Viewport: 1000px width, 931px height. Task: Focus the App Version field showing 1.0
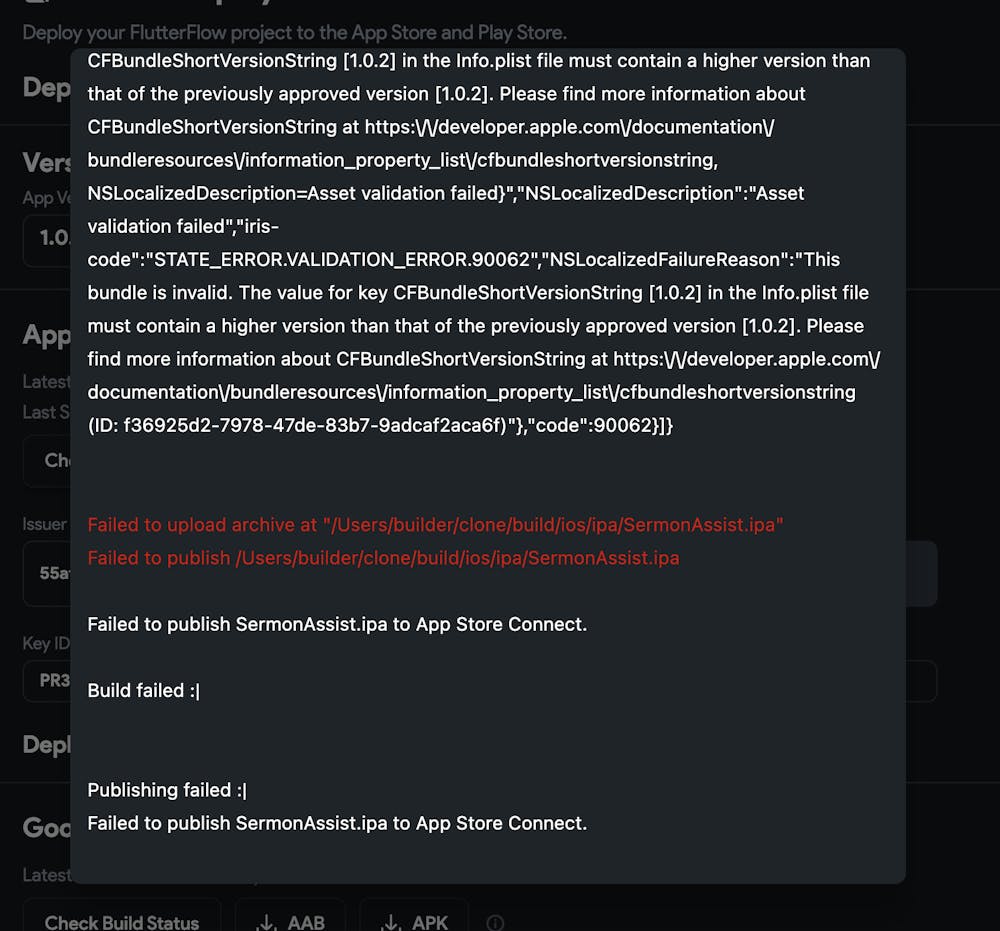(47, 240)
